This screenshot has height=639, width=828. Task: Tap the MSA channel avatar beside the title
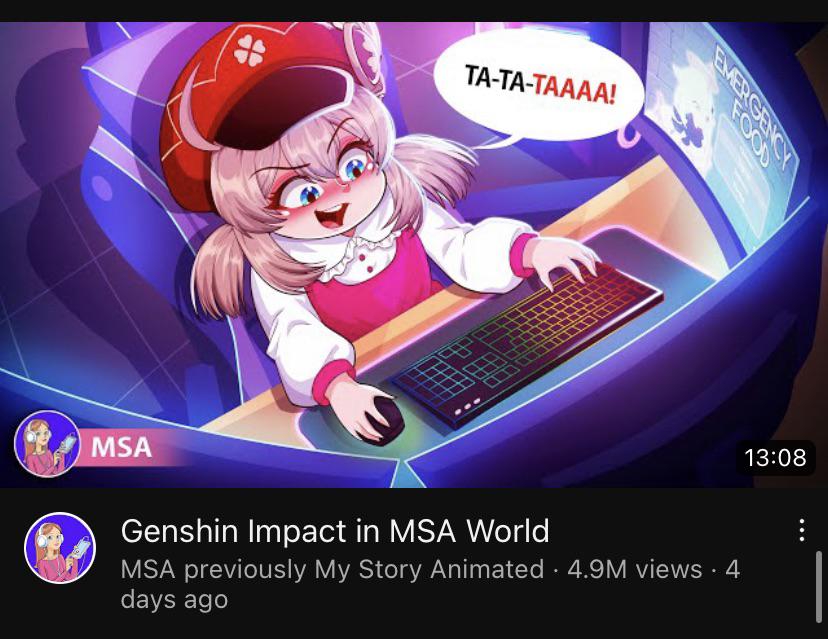tap(60, 548)
